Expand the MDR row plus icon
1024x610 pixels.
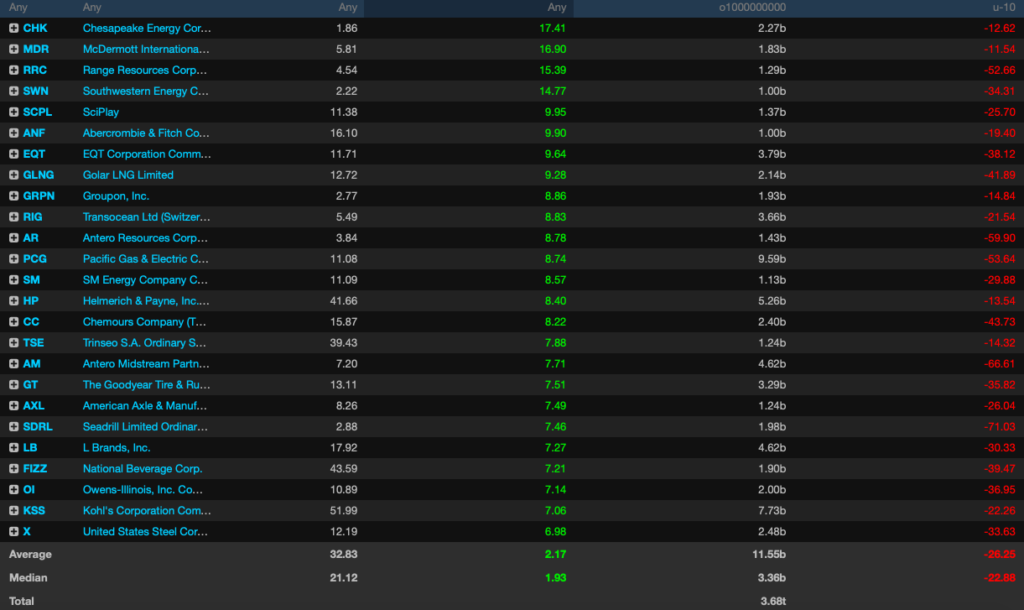14,49
